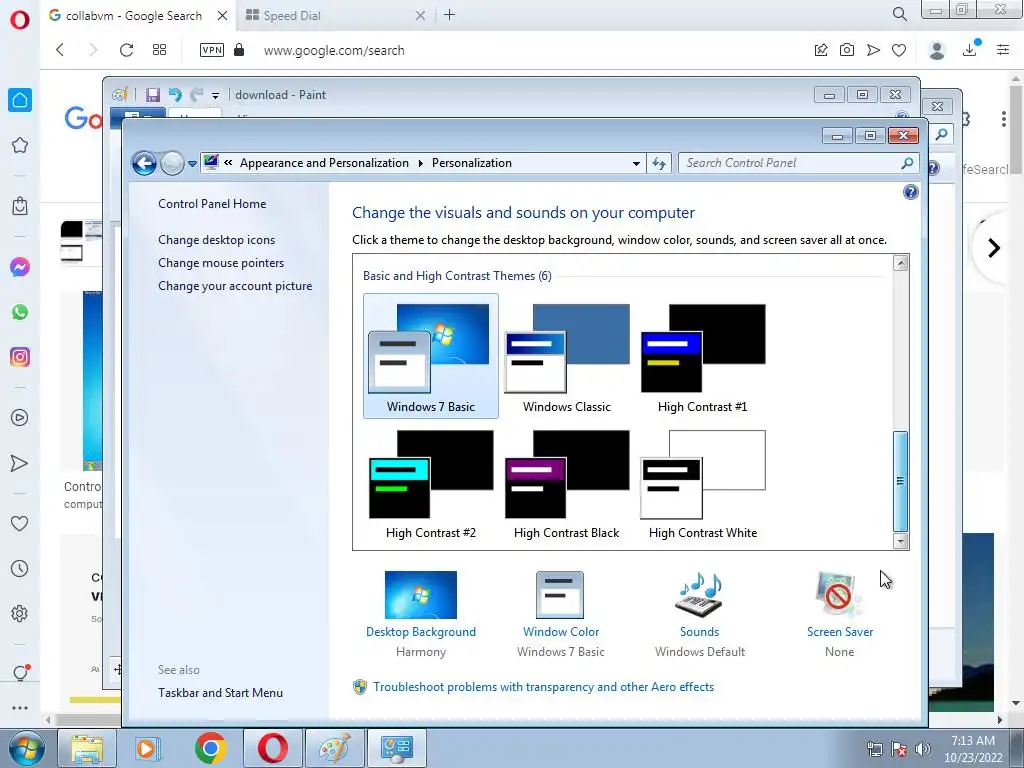Expand Paint quick access toolbar dropdown
The image size is (1024, 768).
tap(216, 95)
